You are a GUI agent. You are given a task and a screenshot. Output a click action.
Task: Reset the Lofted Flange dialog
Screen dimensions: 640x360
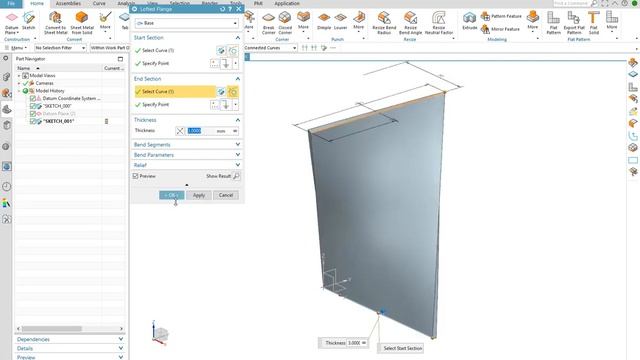pos(222,9)
